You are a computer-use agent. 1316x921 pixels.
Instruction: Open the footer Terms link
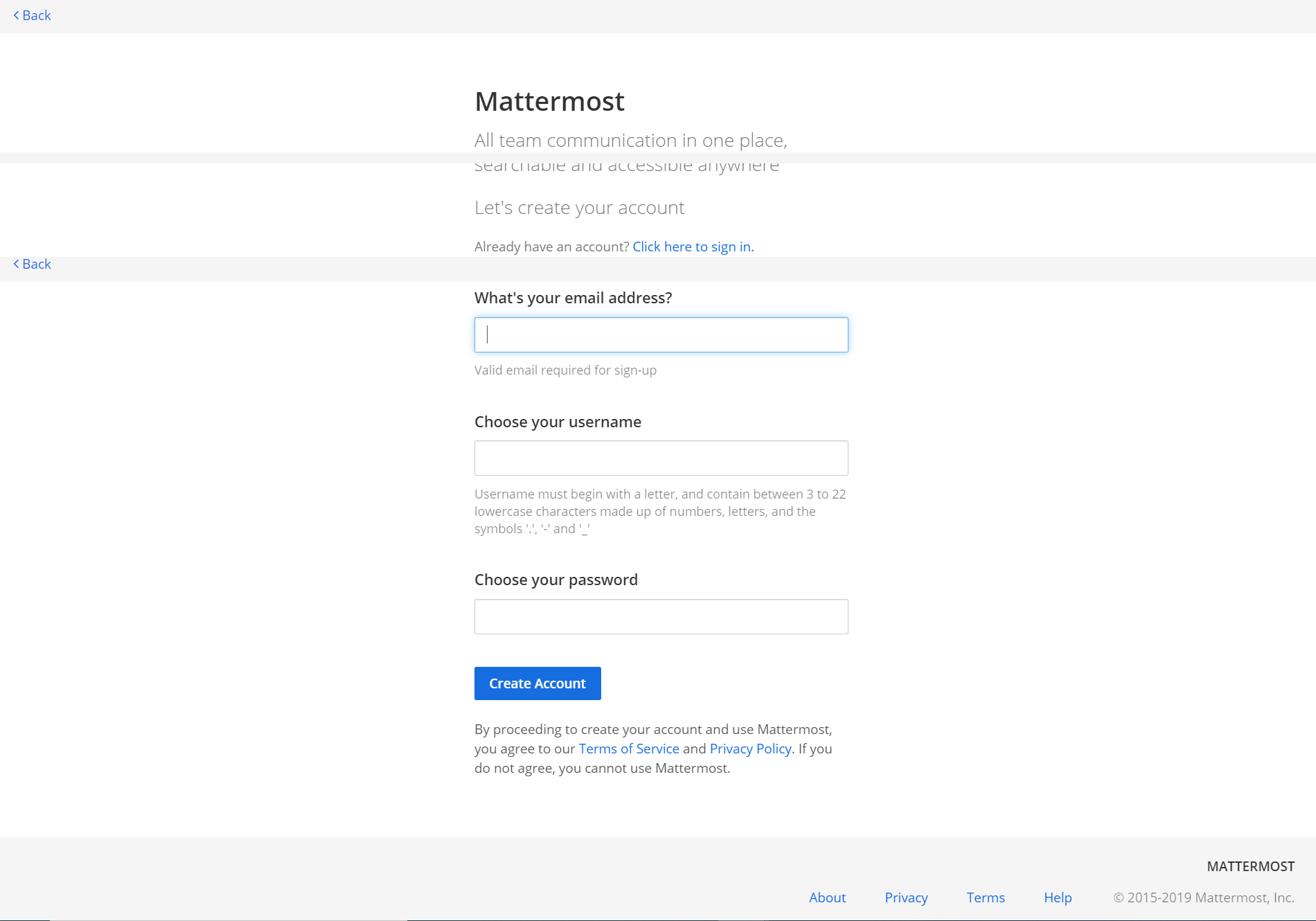(986, 897)
